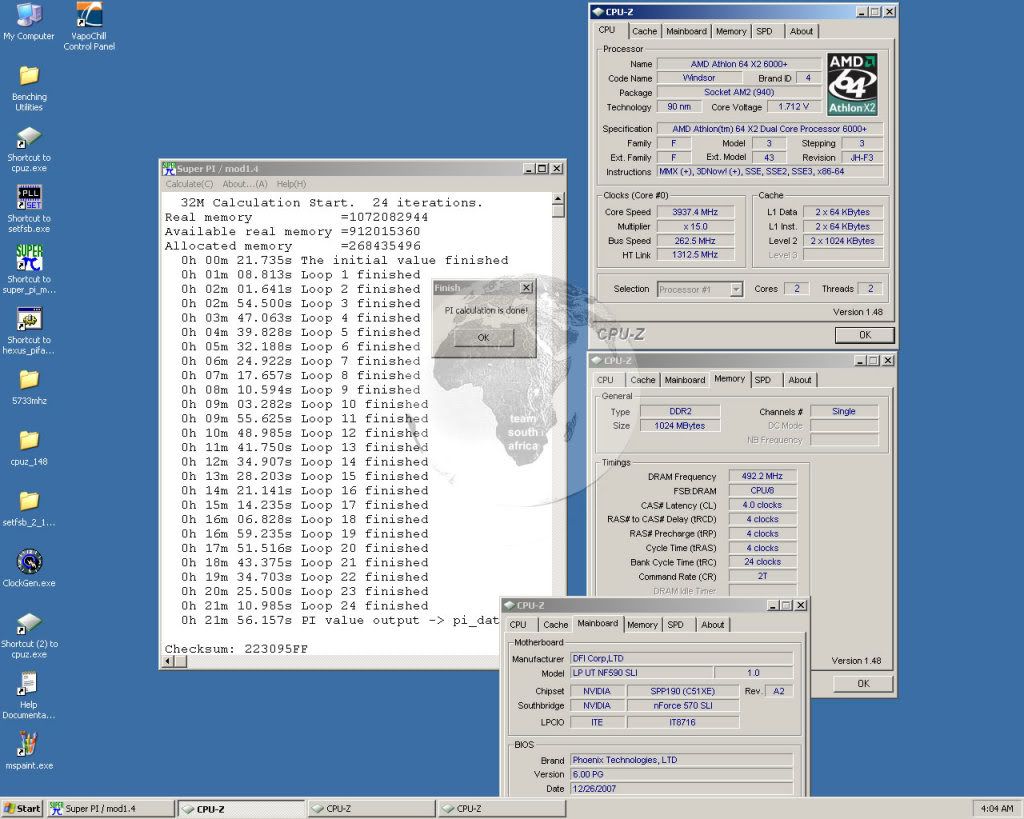Activate the first CPU-Z taskbar button

tap(242, 809)
